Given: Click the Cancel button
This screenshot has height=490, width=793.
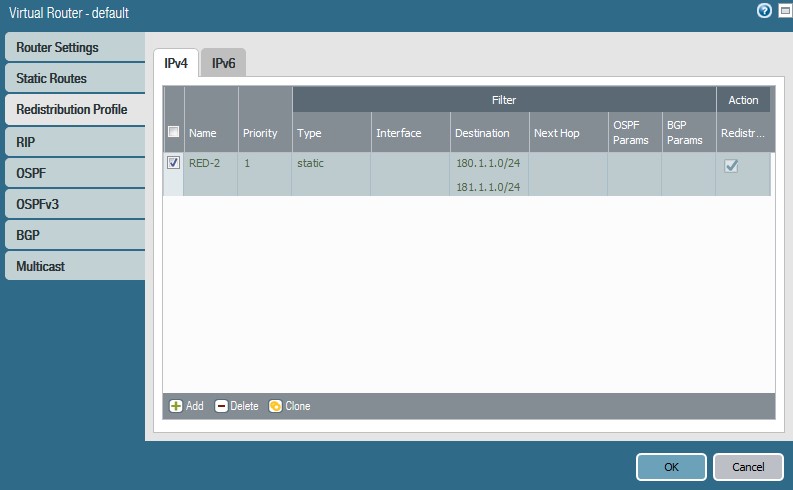Looking at the screenshot, I should tap(748, 467).
